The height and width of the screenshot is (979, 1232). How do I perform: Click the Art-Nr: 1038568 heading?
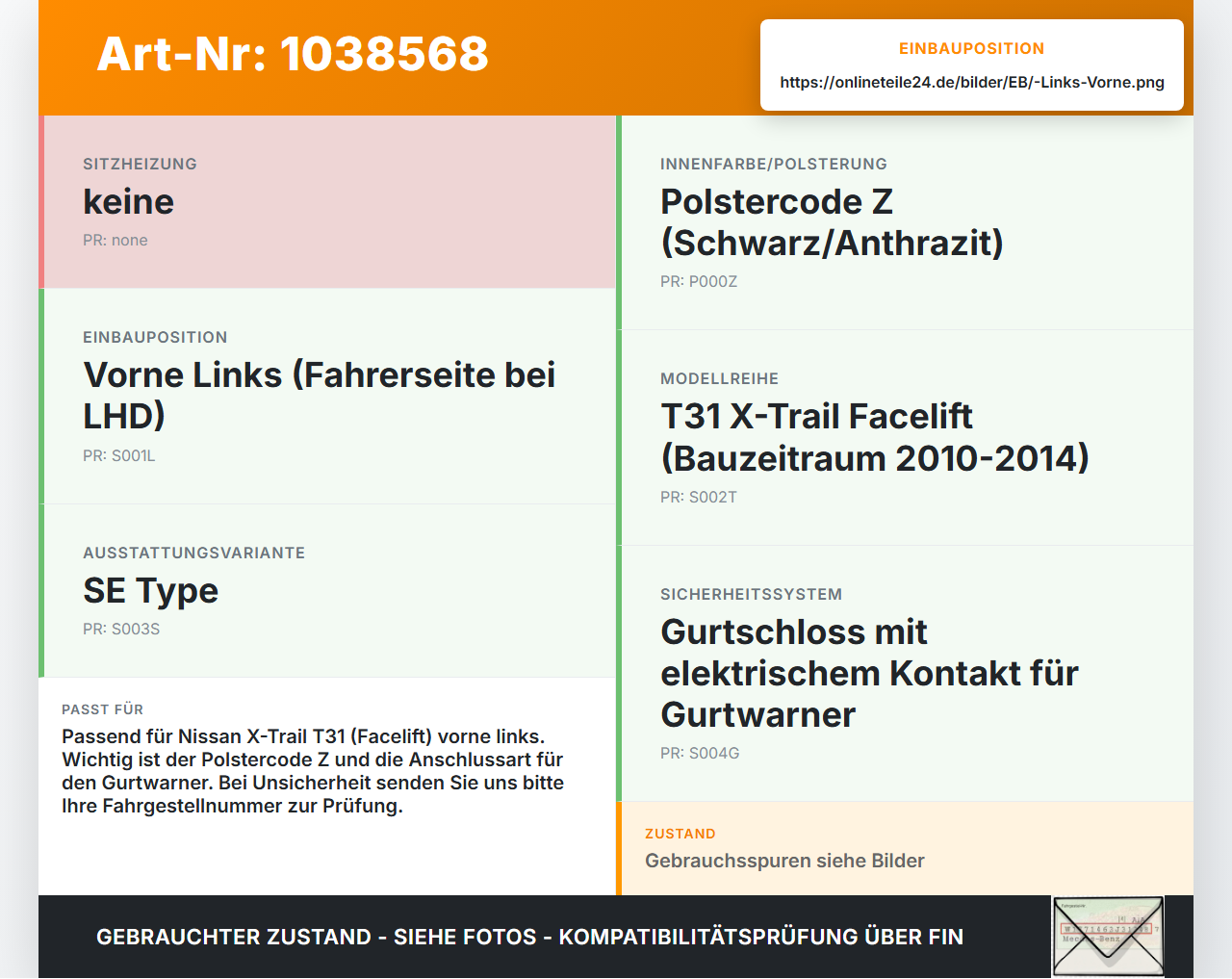(x=293, y=54)
